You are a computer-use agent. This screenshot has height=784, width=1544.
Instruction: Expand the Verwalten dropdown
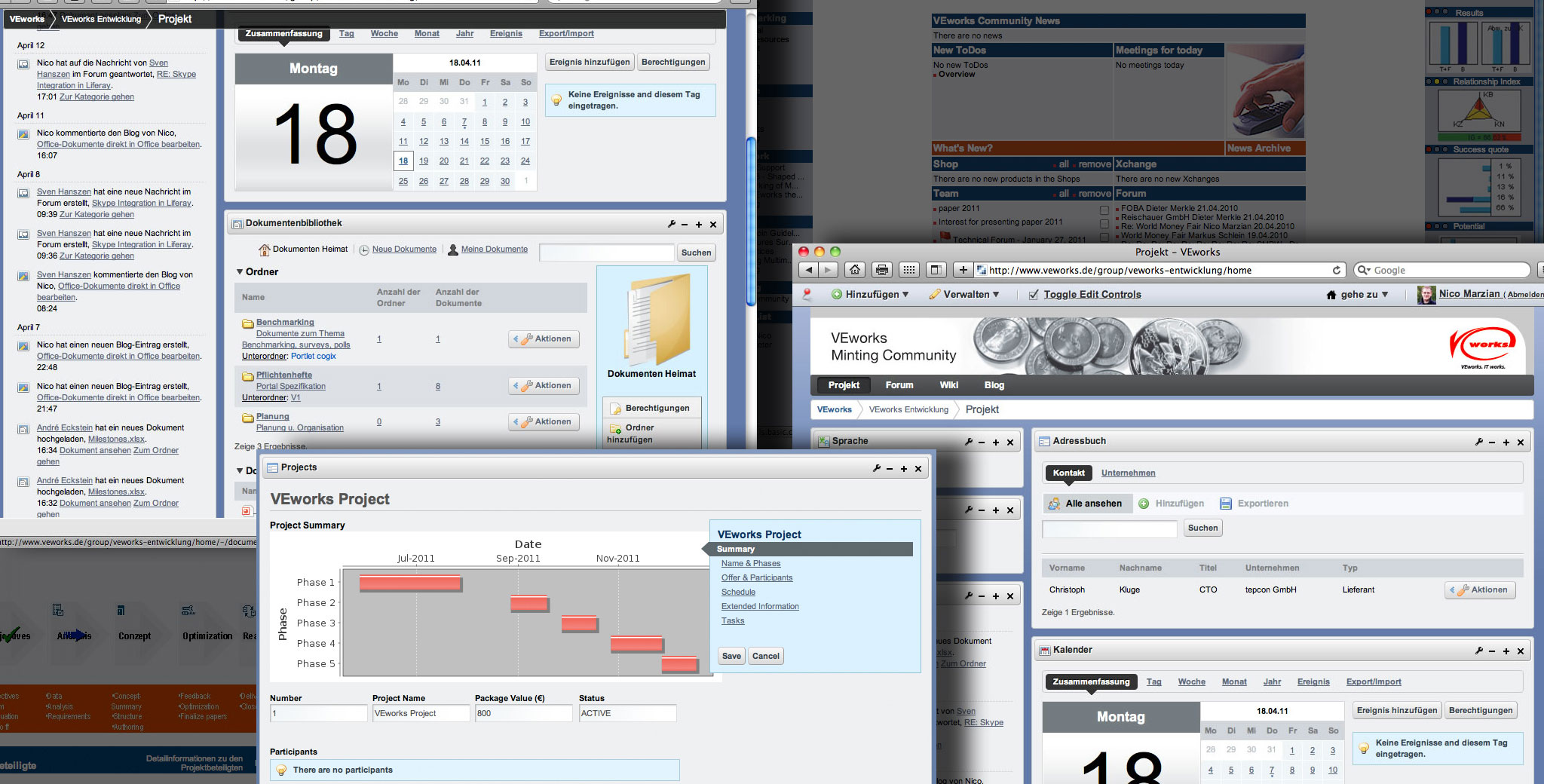tap(965, 295)
